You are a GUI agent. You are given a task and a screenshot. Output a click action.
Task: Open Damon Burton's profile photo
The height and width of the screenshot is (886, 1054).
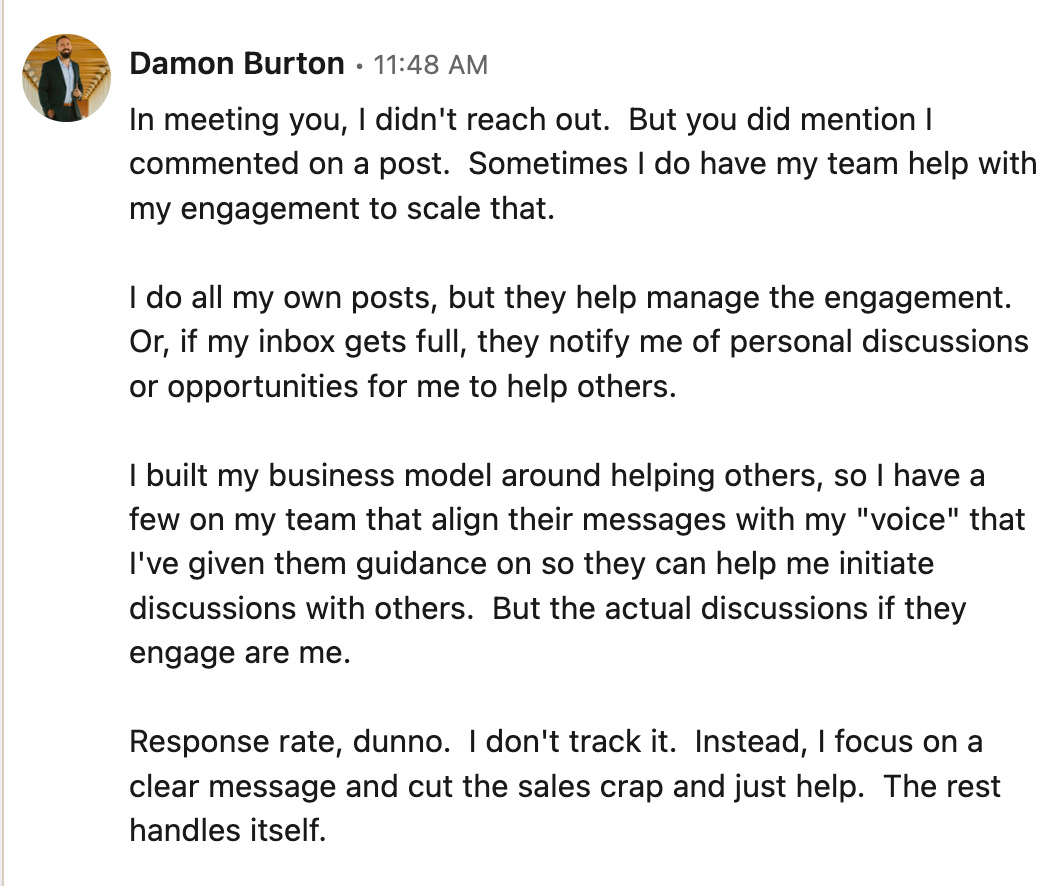point(66,78)
